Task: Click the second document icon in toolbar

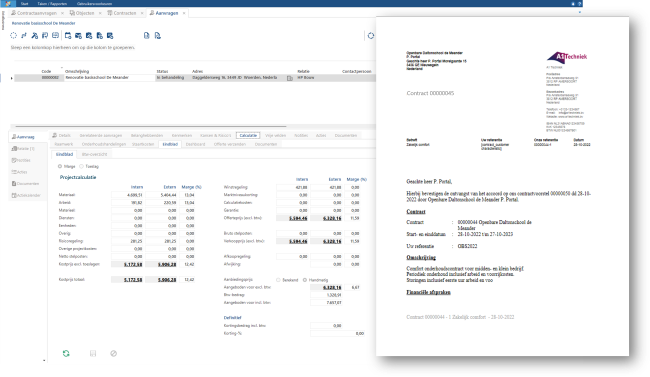Action: [x=158, y=36]
